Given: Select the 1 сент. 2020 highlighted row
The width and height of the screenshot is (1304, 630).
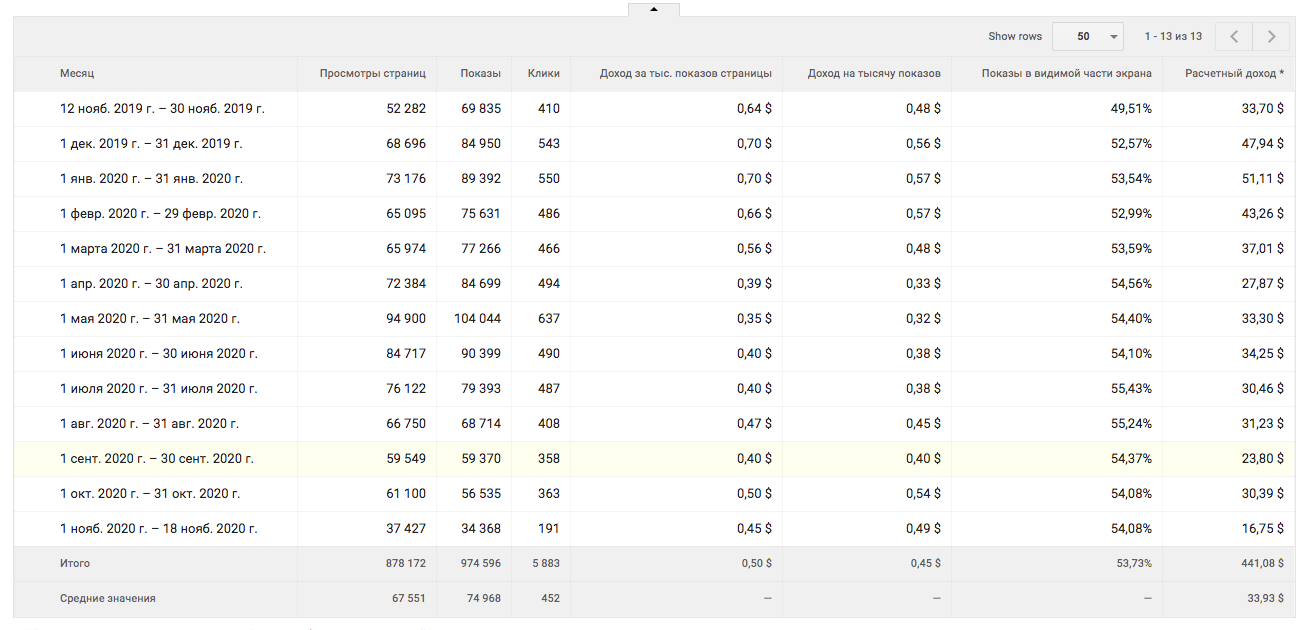Looking at the screenshot, I should click(157, 459).
